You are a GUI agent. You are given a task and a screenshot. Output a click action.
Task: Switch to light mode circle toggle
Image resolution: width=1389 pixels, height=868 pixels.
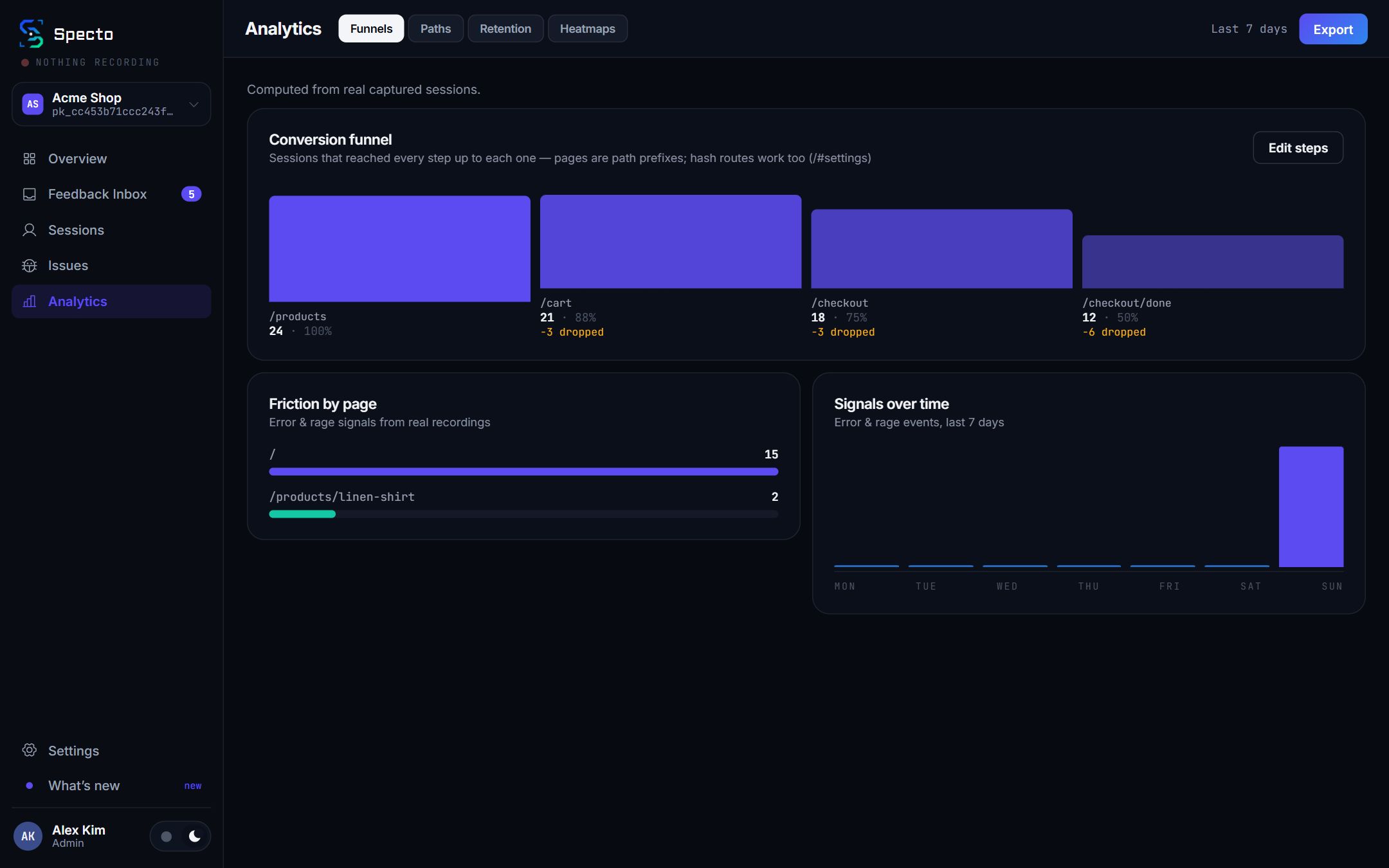tap(167, 836)
